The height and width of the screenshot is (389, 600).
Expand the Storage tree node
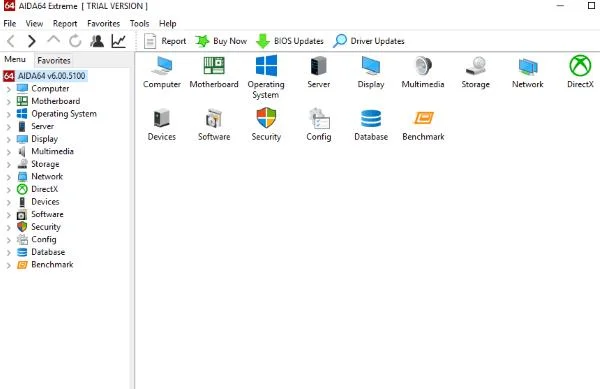(8, 164)
